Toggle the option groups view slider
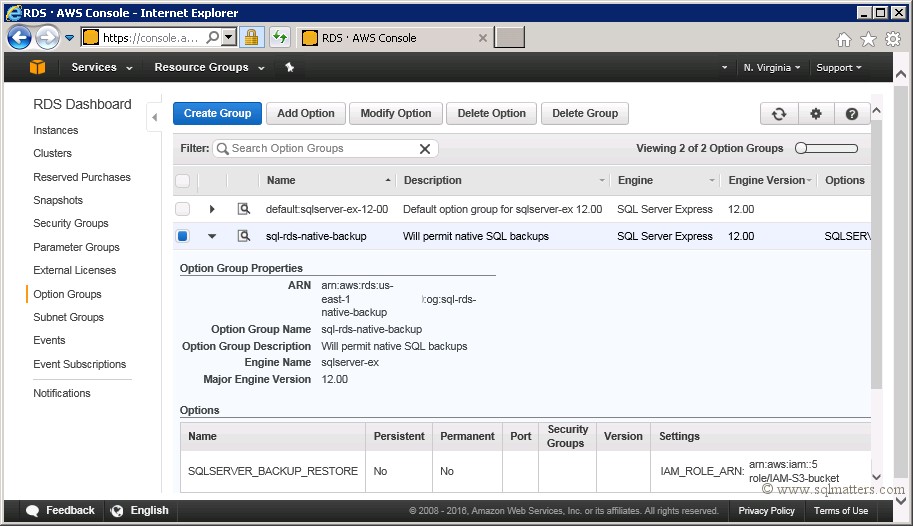The height and width of the screenshot is (526, 913). click(826, 148)
